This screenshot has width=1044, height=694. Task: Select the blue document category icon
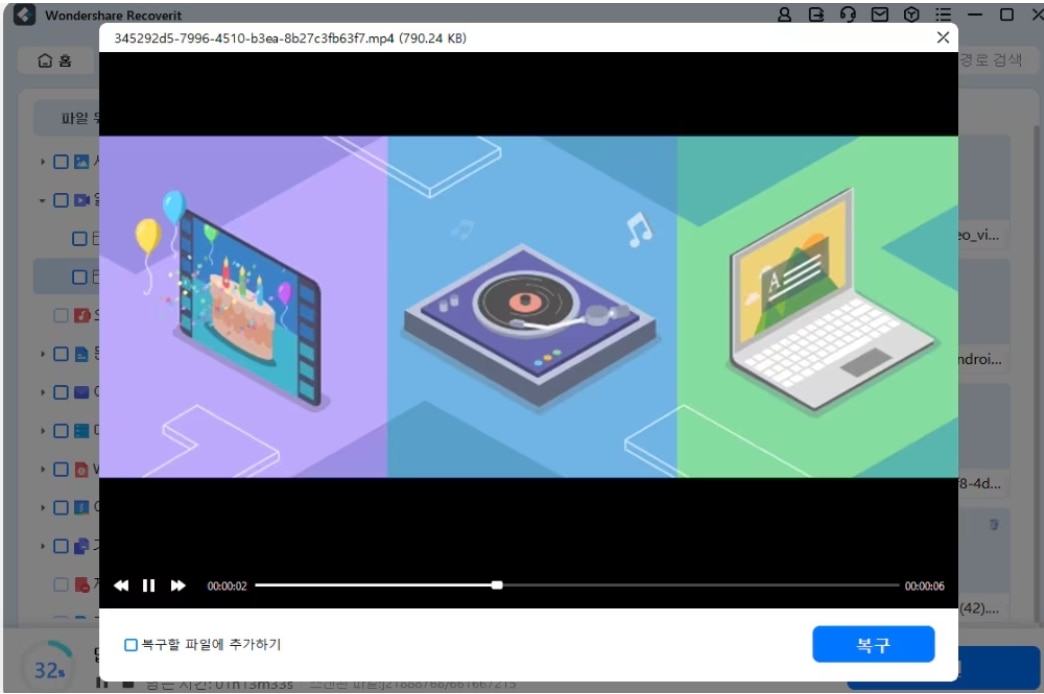coord(81,354)
